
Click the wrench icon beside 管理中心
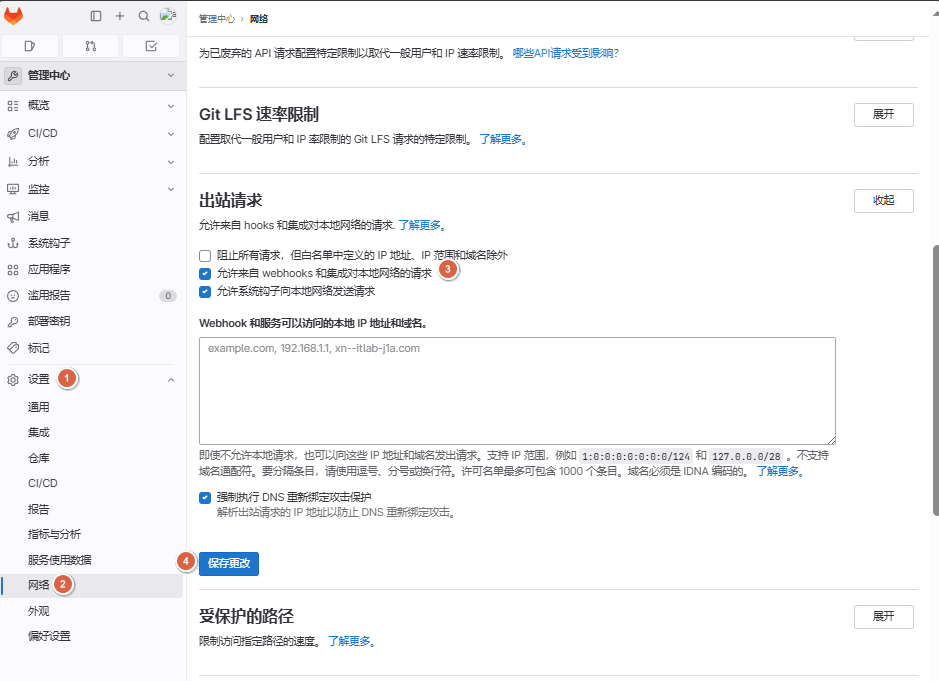click(13, 75)
